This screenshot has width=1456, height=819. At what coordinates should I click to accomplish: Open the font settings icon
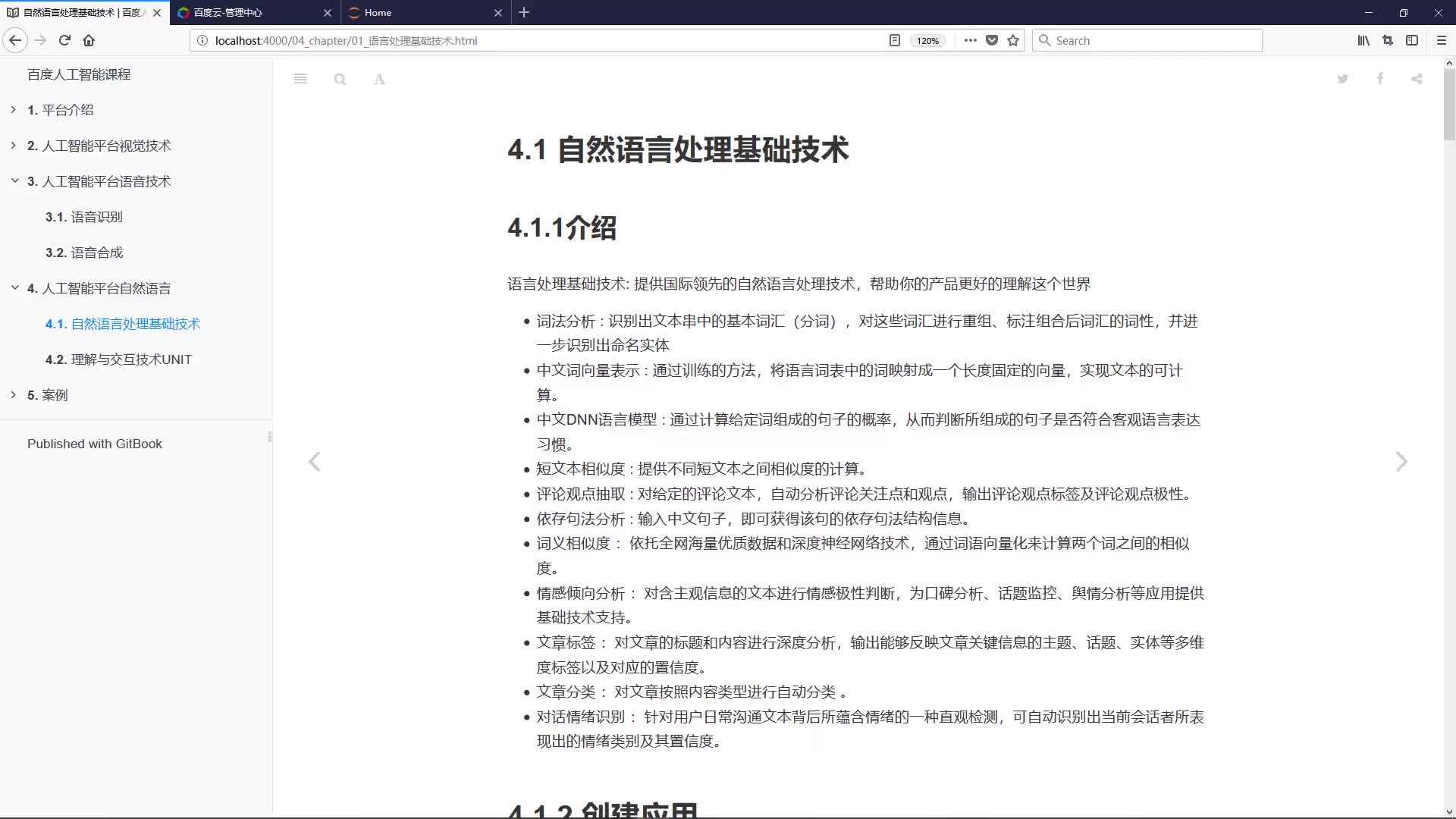click(x=379, y=79)
